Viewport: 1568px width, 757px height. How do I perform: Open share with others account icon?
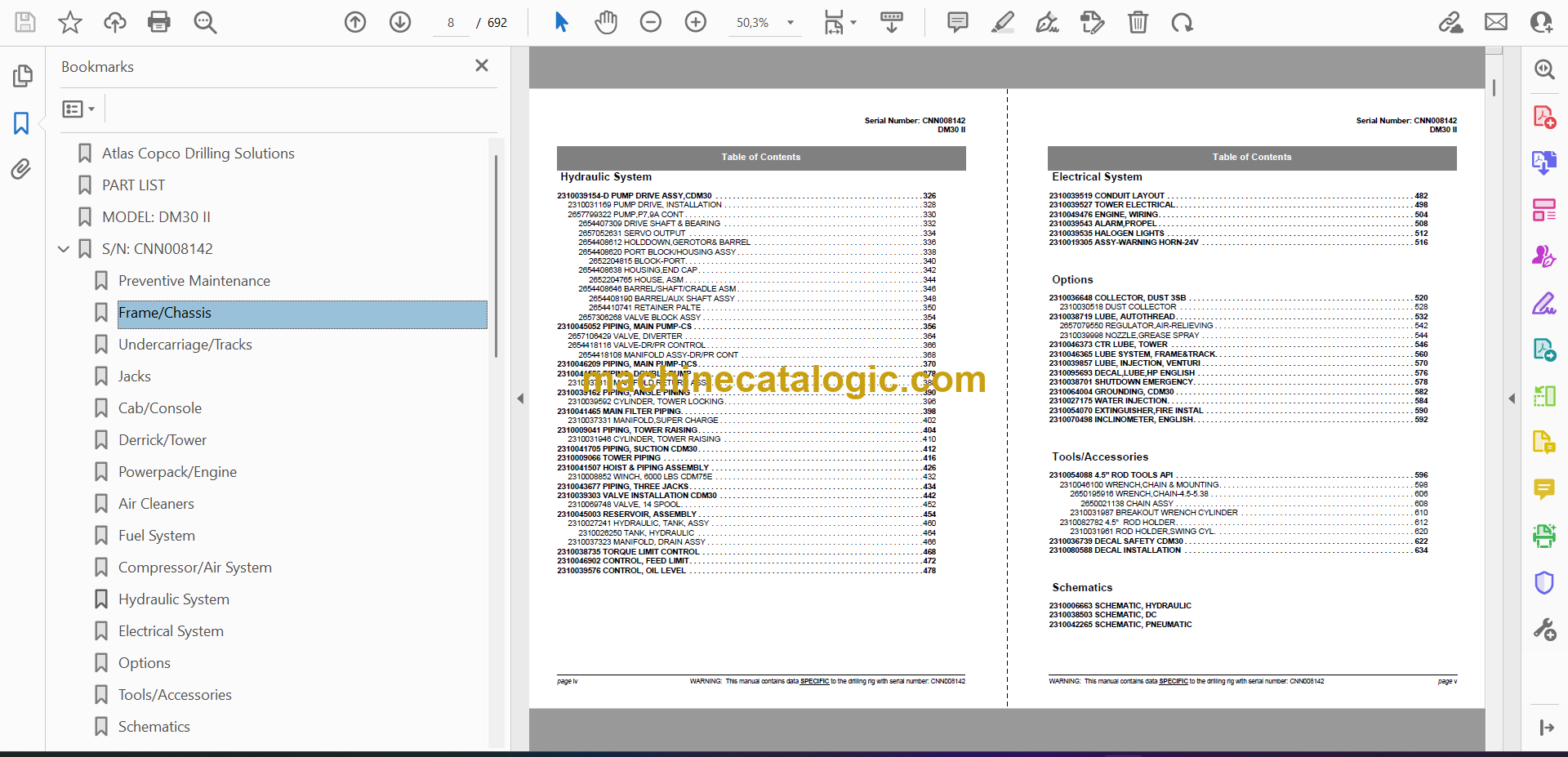coord(1541,22)
